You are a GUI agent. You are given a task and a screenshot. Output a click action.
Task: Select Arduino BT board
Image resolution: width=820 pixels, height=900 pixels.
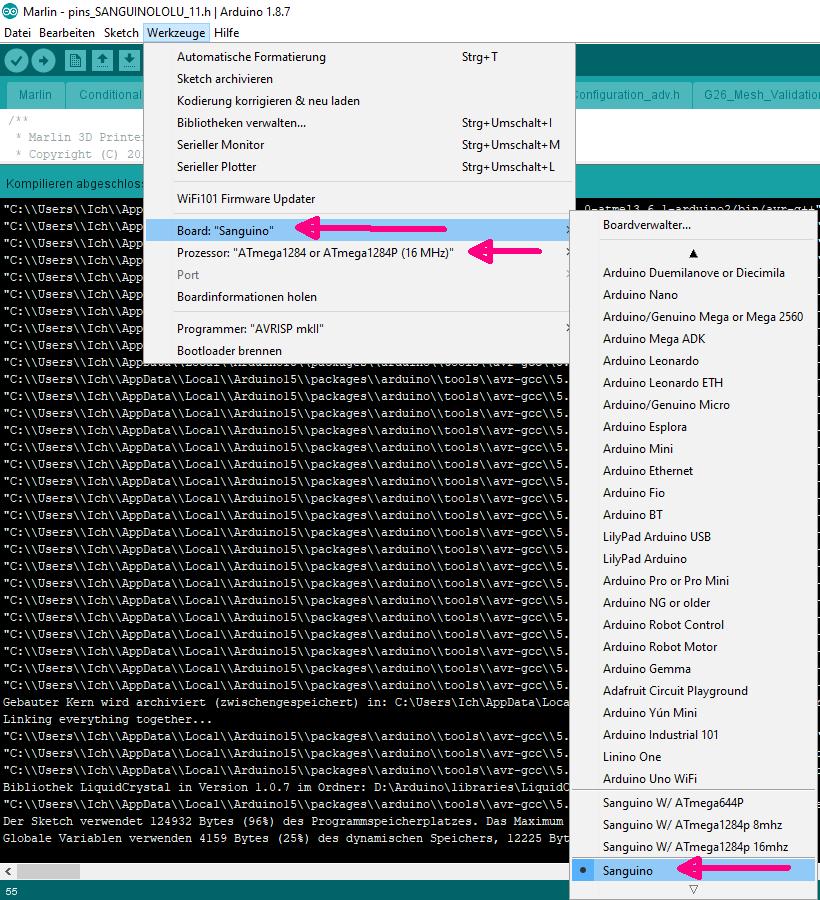(694, 515)
